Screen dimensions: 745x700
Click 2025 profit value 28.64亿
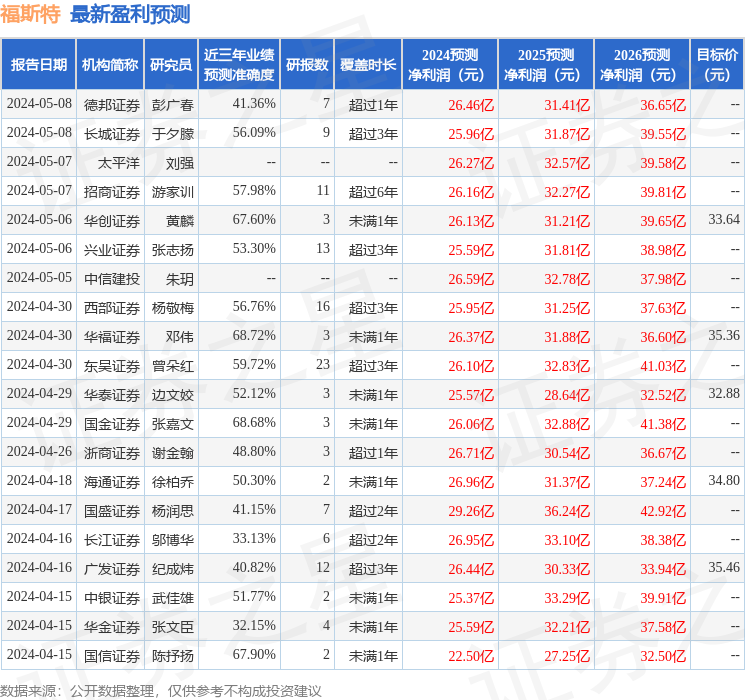(567, 395)
